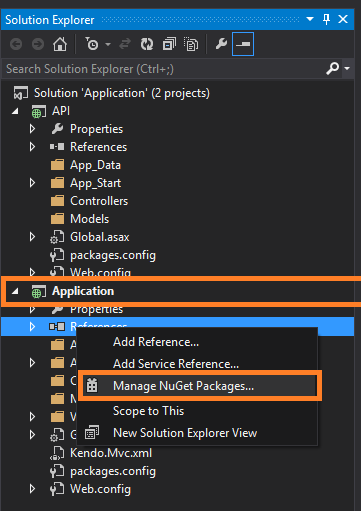Open Properties via the wrench toolbar icon

point(221,44)
